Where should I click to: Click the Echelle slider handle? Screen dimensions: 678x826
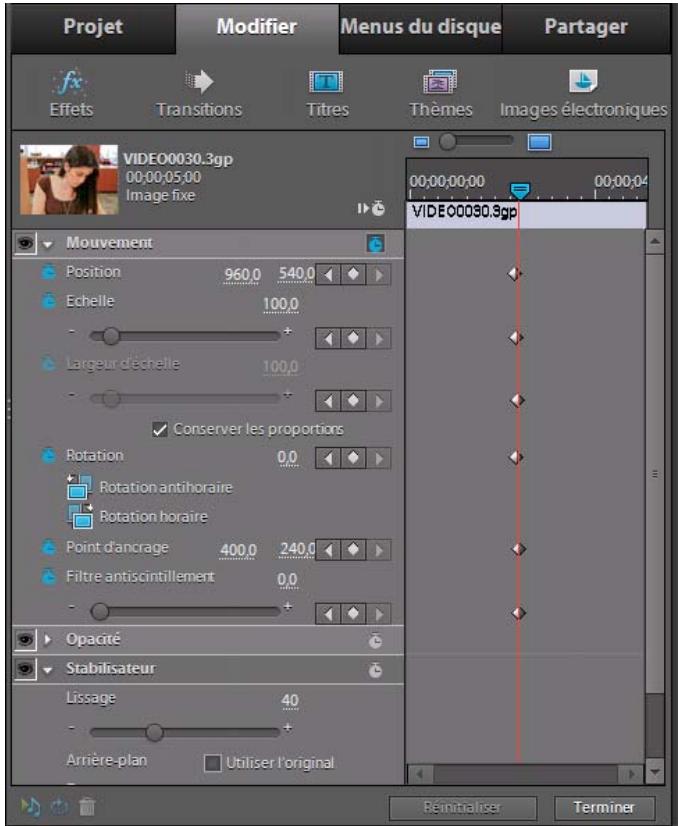click(x=111, y=336)
